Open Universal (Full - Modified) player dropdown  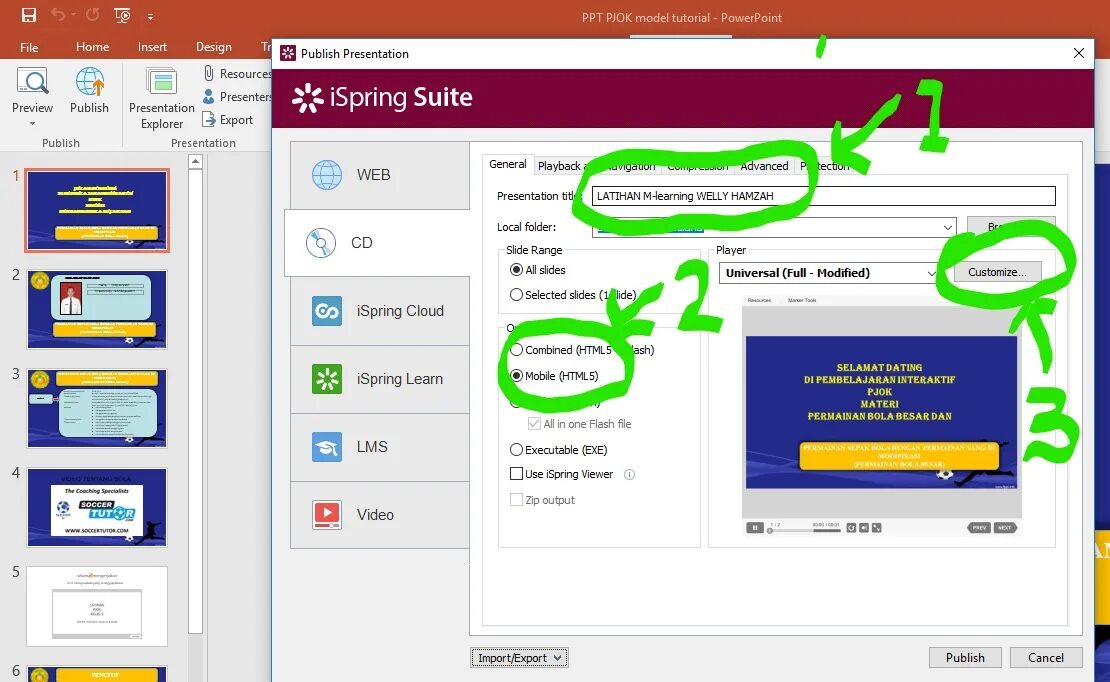pos(828,273)
